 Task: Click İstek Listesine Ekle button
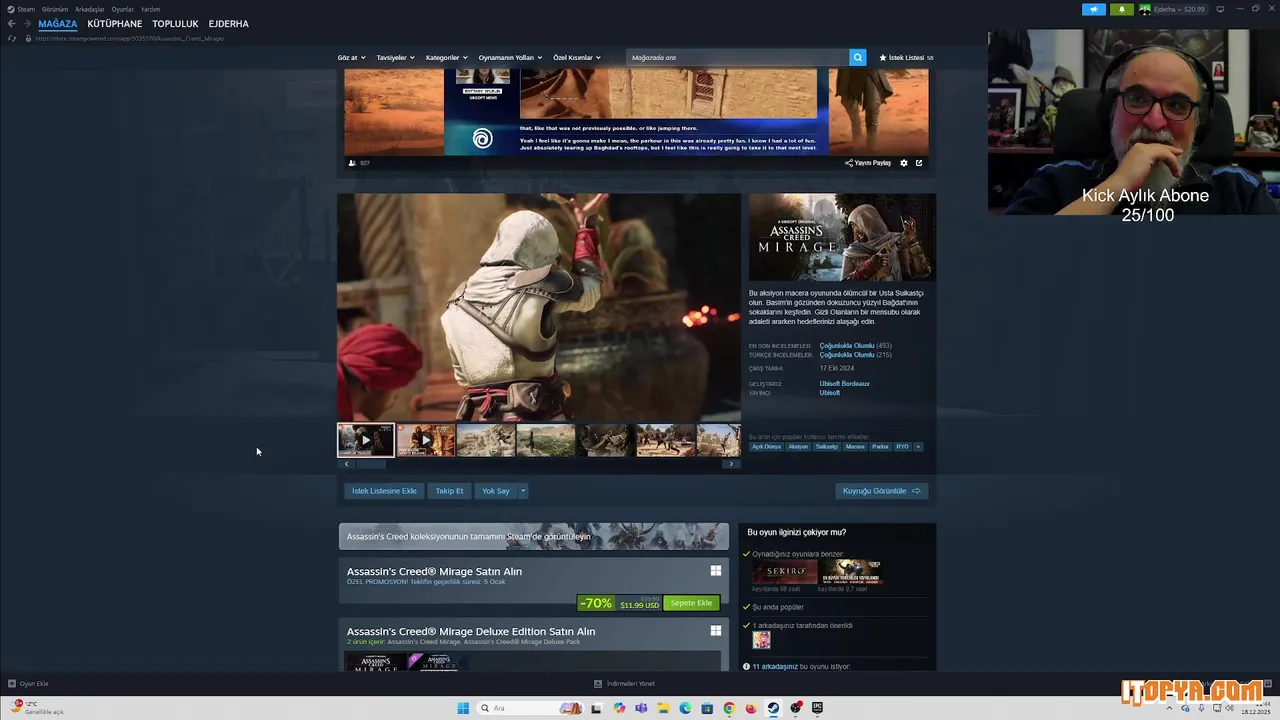(x=384, y=491)
